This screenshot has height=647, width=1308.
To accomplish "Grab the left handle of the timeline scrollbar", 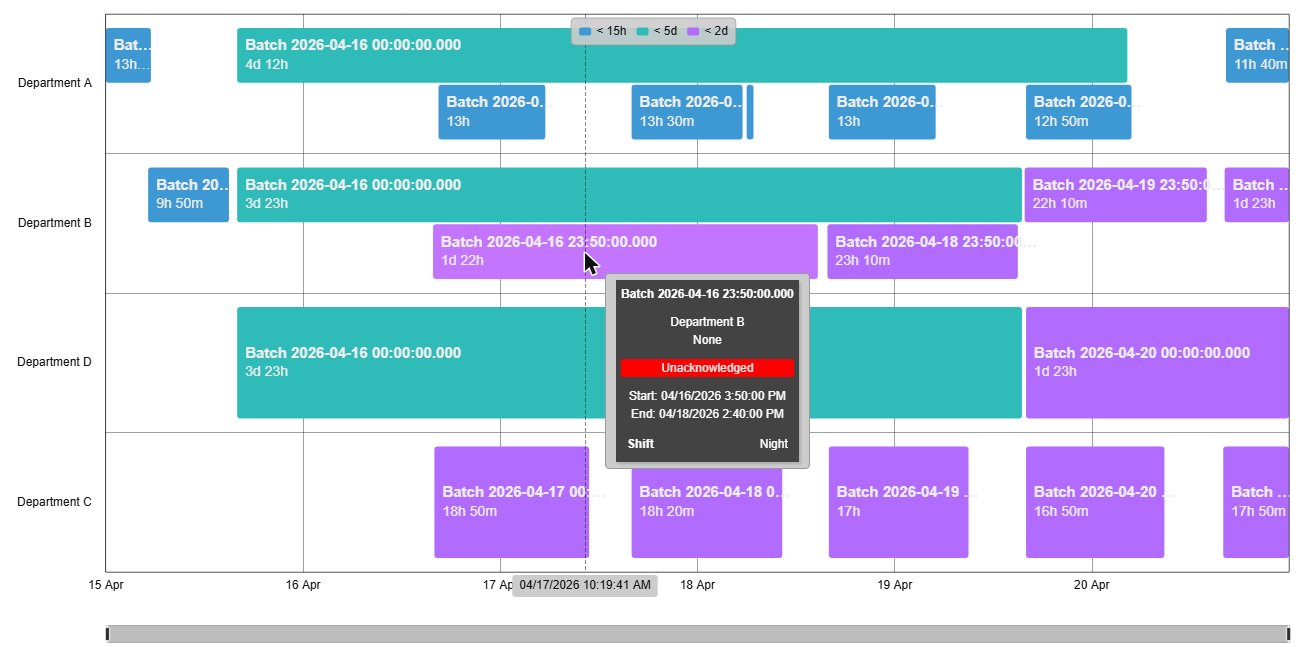I will coord(108,634).
